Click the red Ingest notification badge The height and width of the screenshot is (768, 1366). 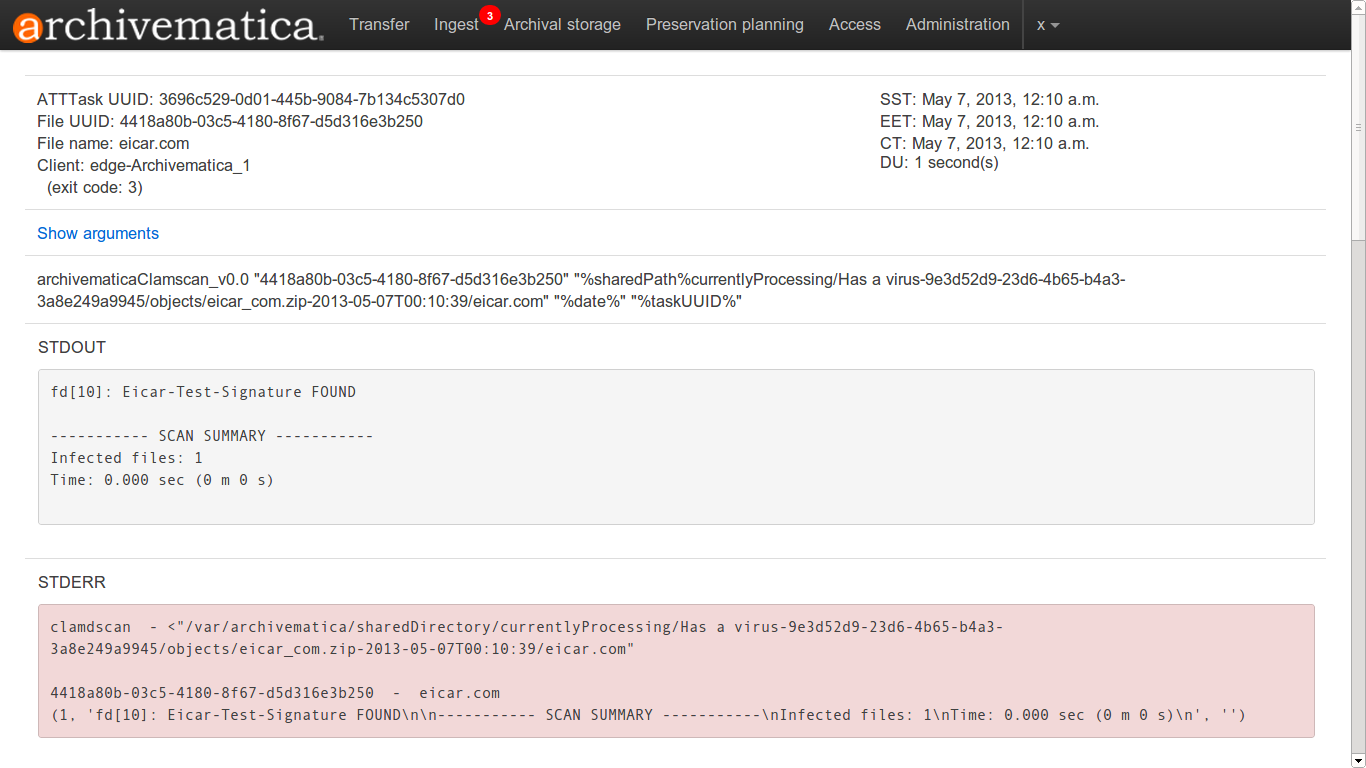click(489, 15)
